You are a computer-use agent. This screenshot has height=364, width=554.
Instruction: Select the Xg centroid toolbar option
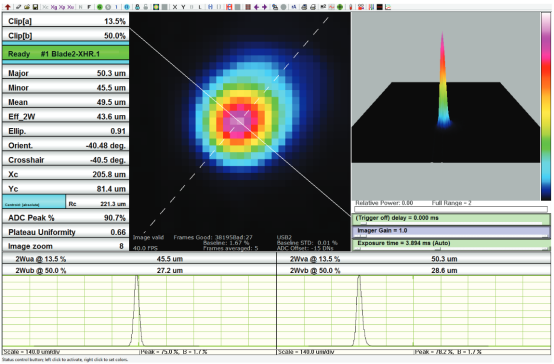coord(54,7)
